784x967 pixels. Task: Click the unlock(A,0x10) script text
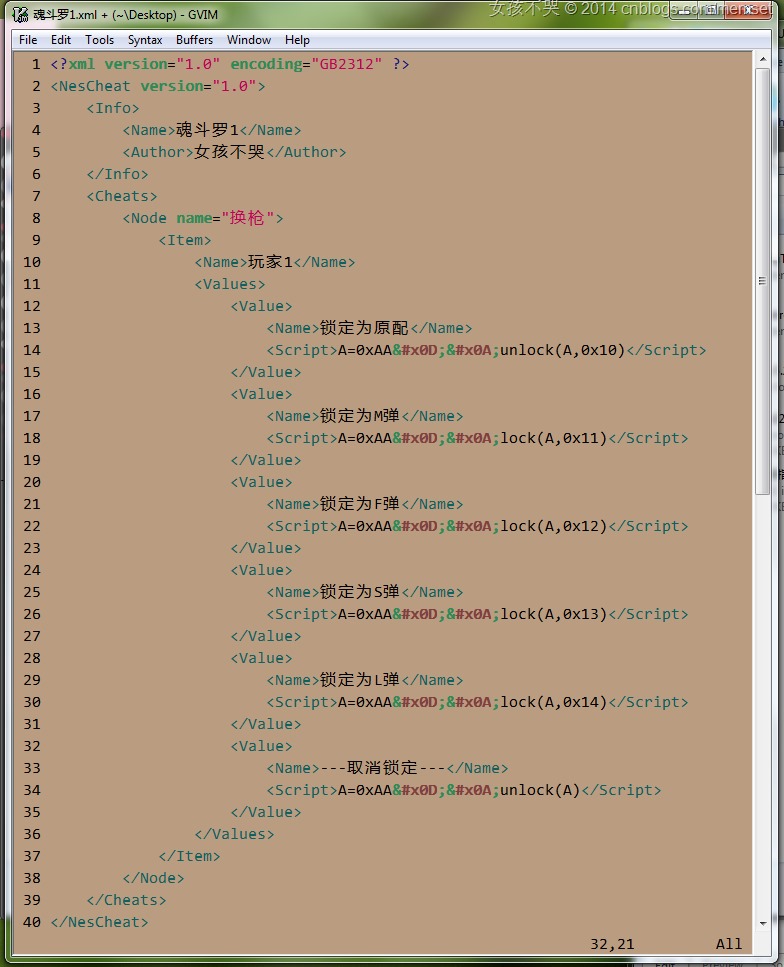point(563,350)
